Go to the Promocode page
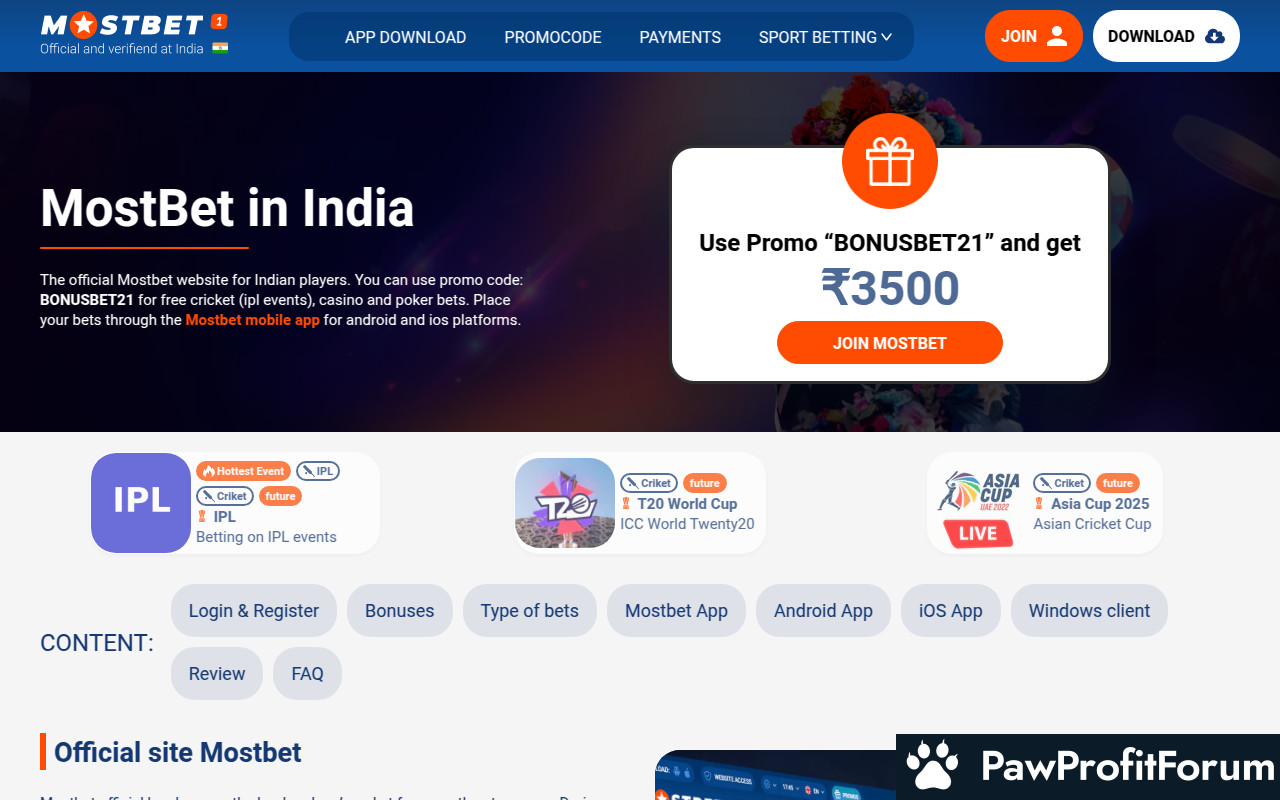1280x800 pixels. click(553, 37)
